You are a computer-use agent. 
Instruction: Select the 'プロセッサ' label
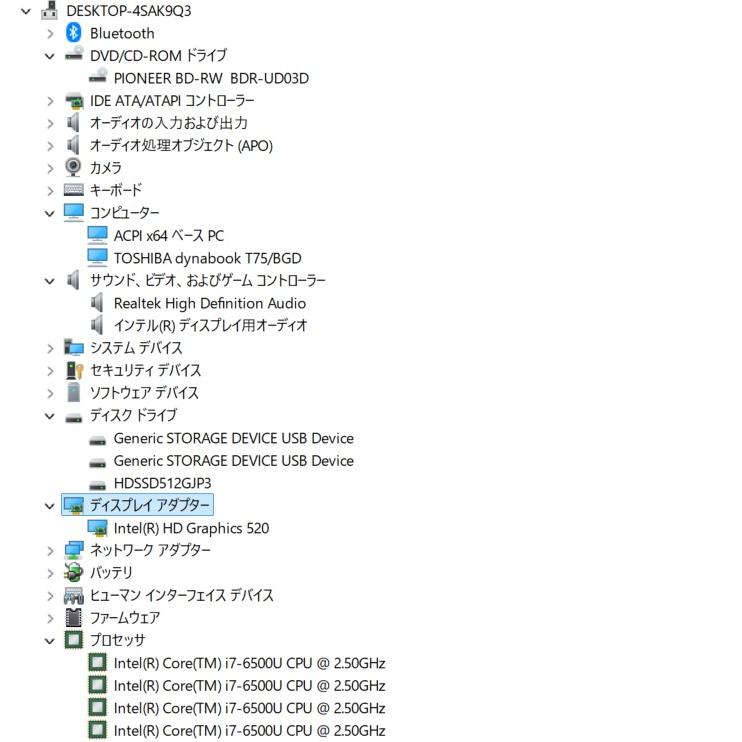point(117,640)
